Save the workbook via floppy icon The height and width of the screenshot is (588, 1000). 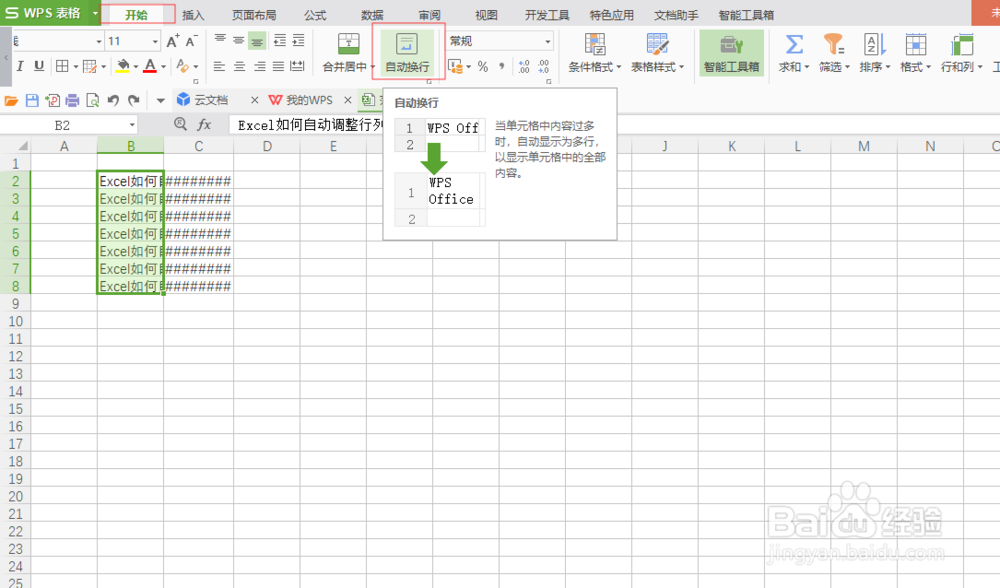click(x=32, y=100)
